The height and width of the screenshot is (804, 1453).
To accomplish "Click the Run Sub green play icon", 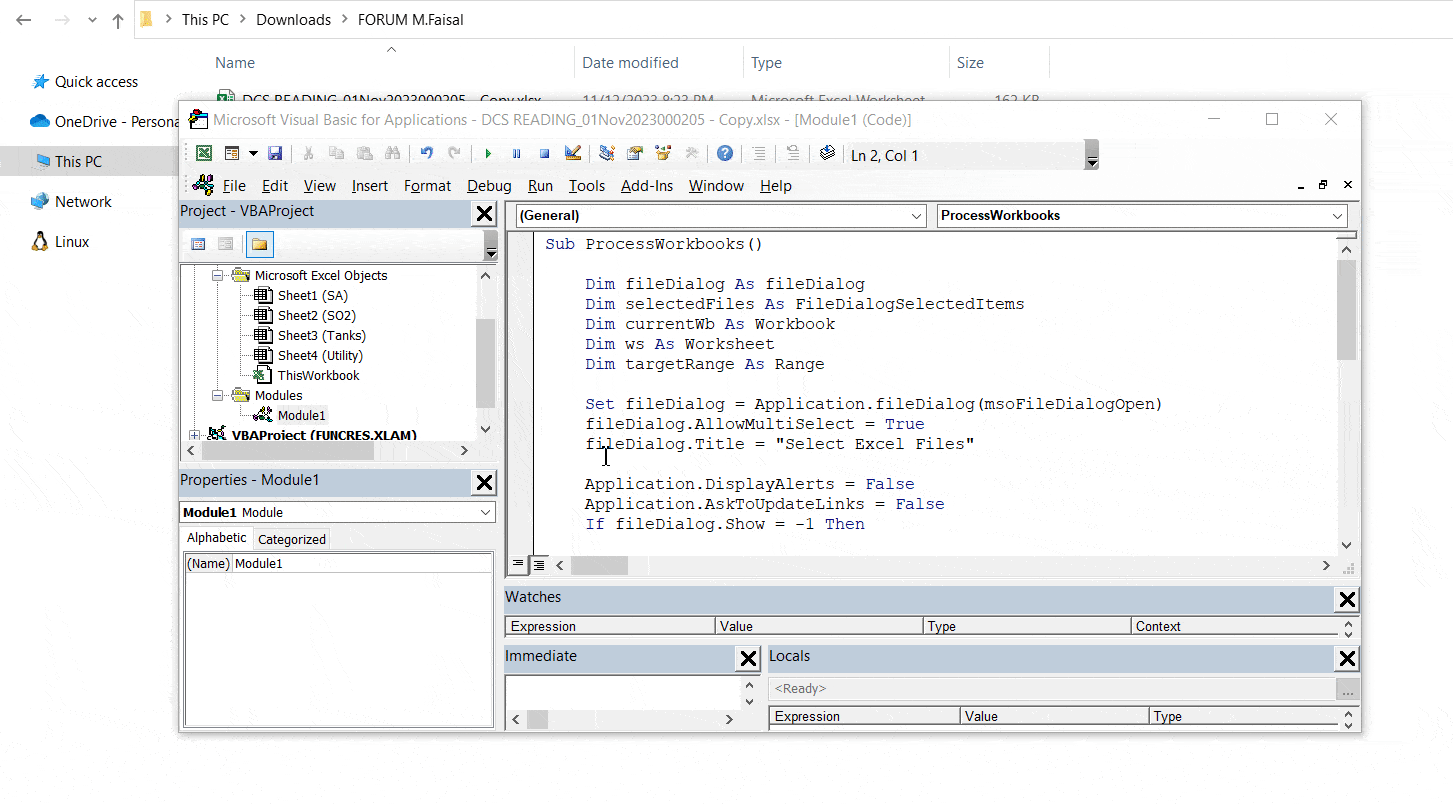I will coord(488,154).
